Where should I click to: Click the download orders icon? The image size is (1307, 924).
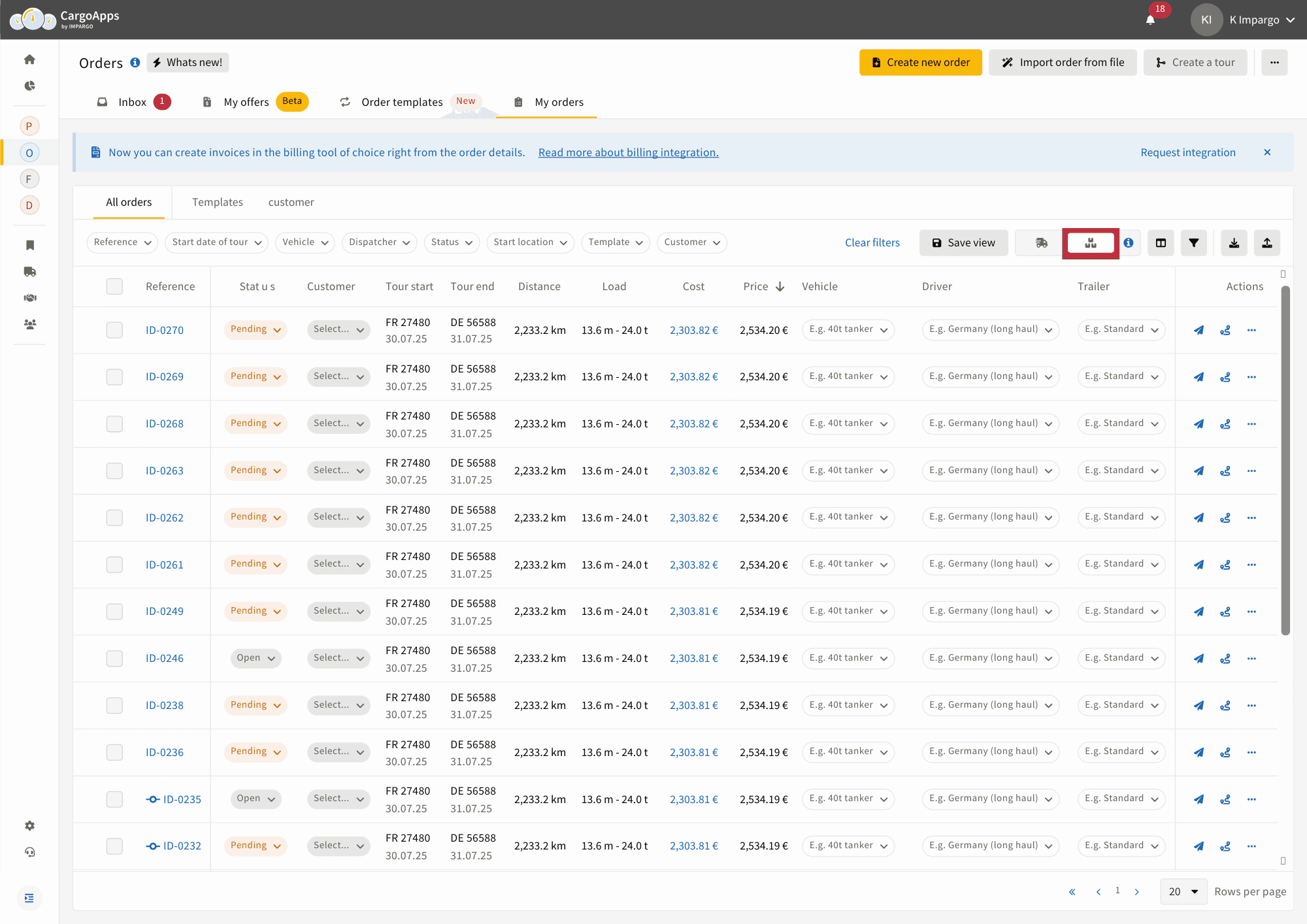1234,243
